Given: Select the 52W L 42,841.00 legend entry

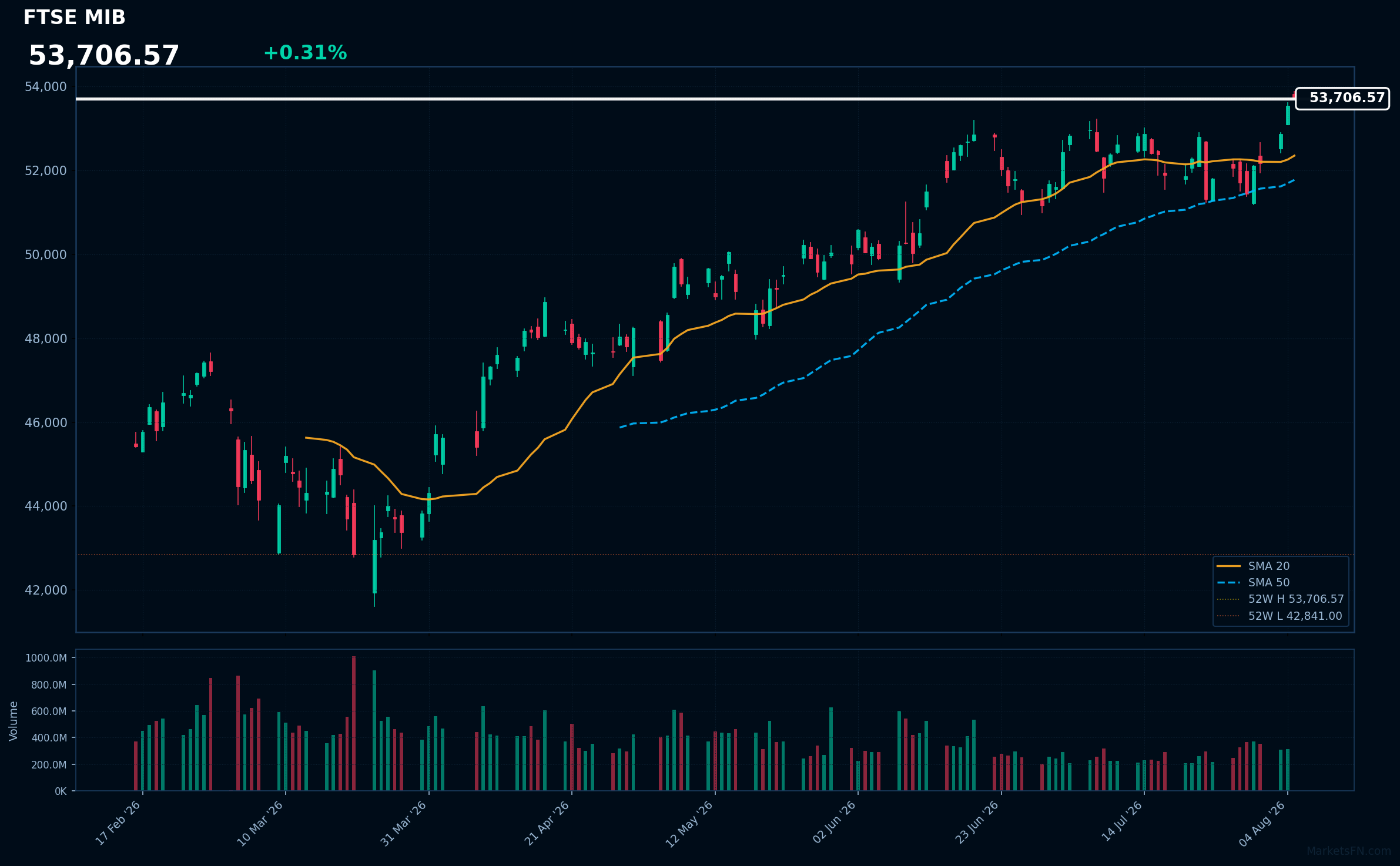Looking at the screenshot, I should pos(1279,616).
